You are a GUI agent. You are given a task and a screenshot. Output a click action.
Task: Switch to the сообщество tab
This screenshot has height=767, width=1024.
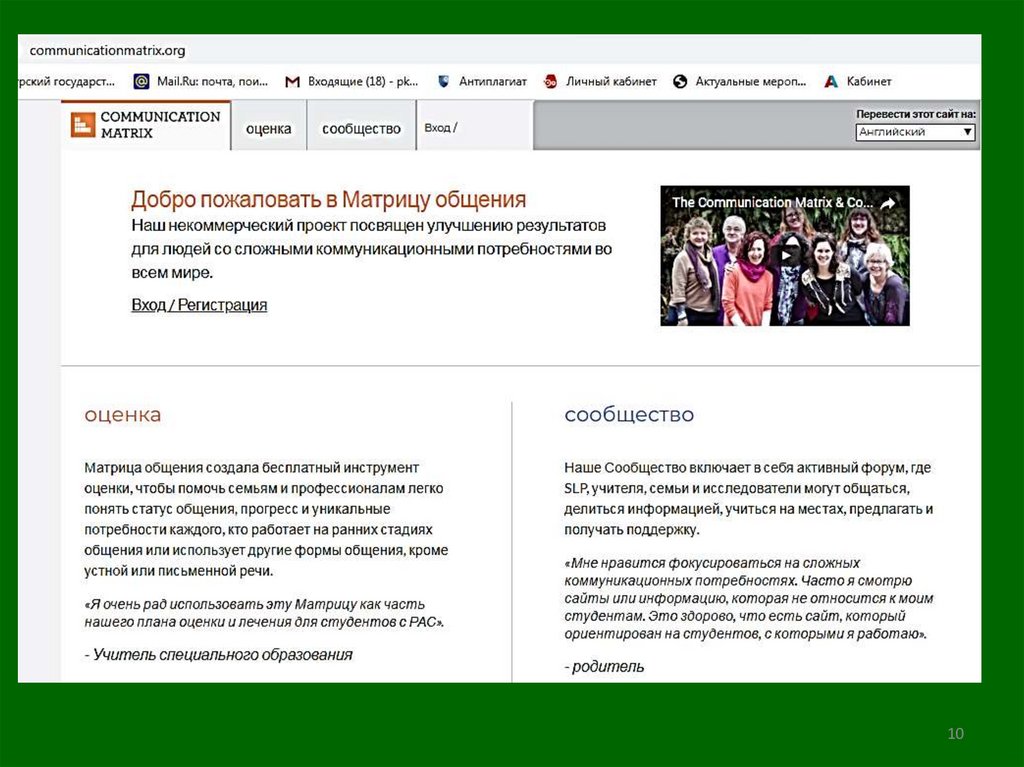coord(361,129)
